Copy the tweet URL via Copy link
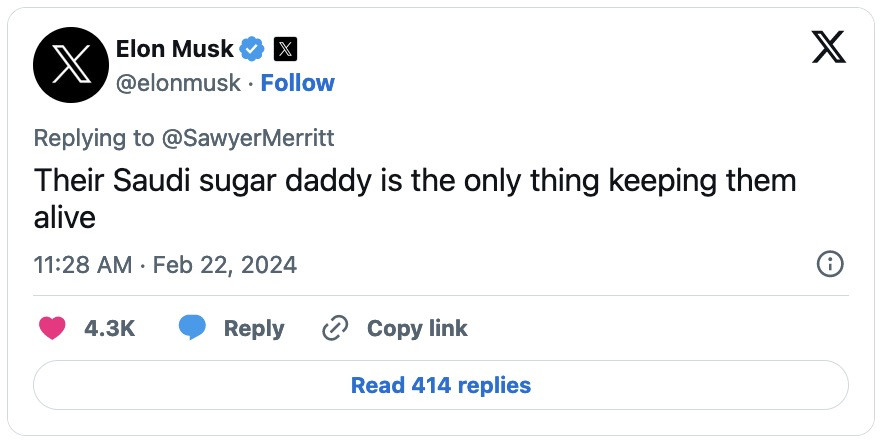Viewport: 882px width, 444px height. (417, 329)
